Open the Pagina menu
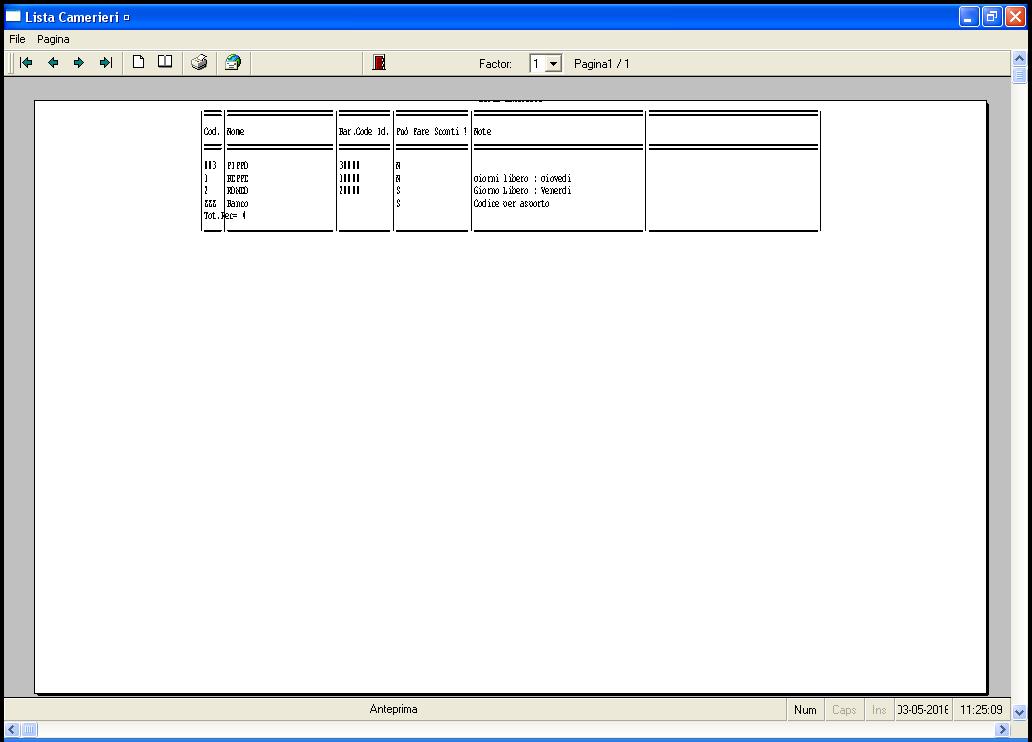 53,39
